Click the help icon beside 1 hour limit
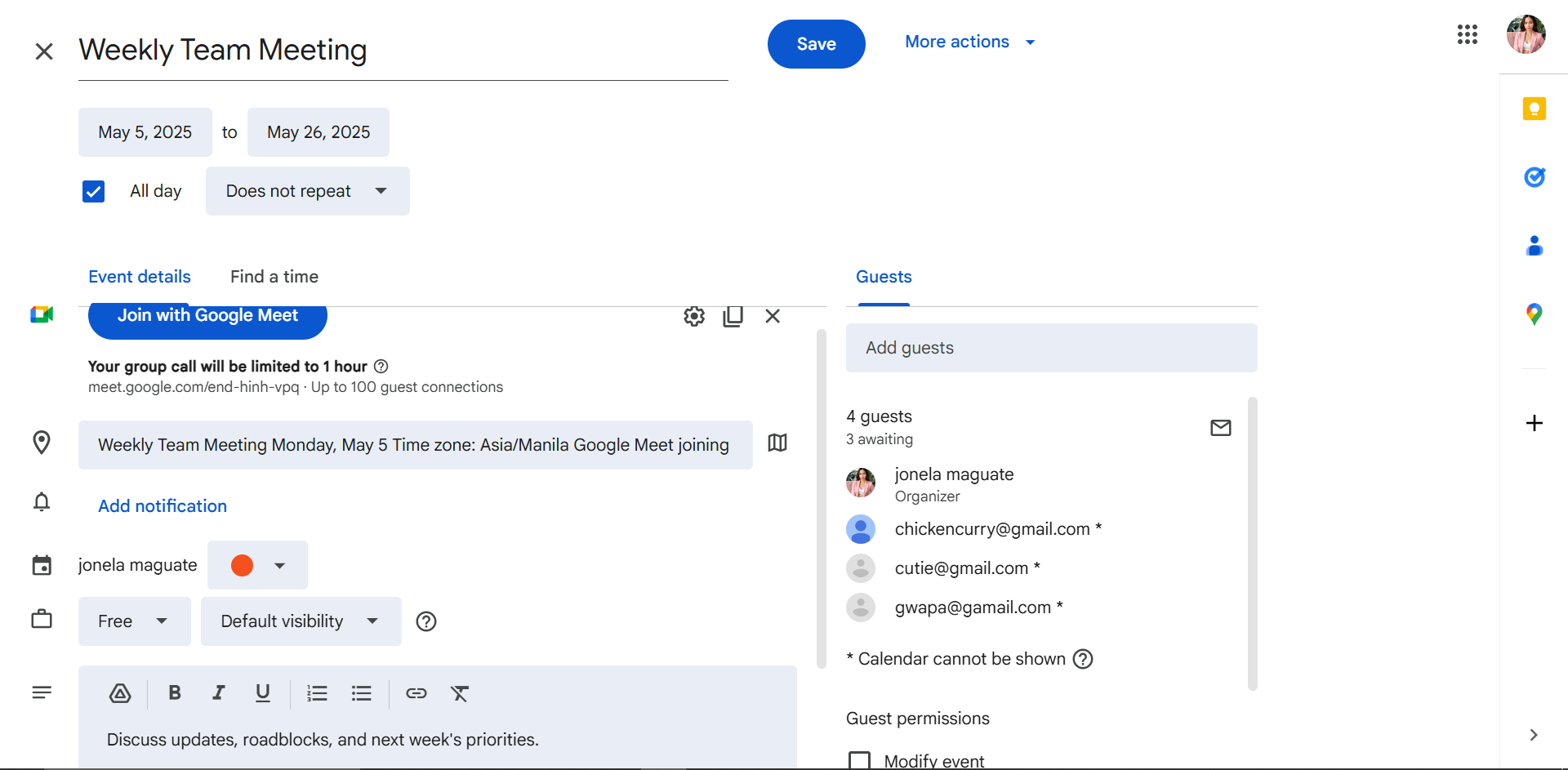1568x770 pixels. pyautogui.click(x=381, y=367)
